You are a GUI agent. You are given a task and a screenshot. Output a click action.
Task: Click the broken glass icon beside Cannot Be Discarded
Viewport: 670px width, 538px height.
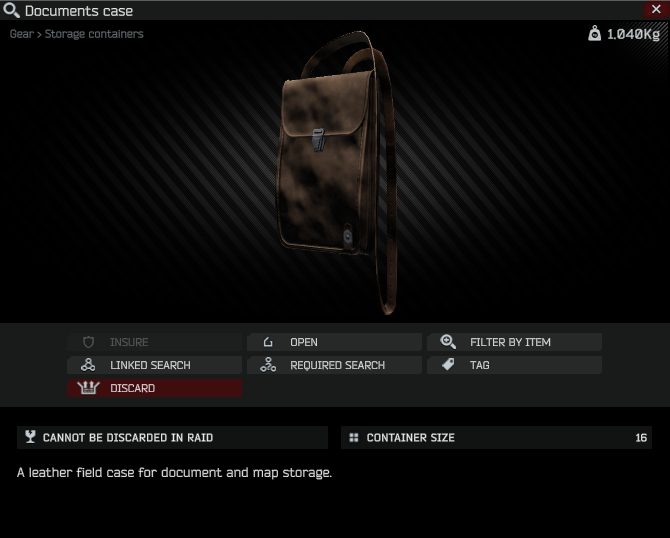point(30,437)
